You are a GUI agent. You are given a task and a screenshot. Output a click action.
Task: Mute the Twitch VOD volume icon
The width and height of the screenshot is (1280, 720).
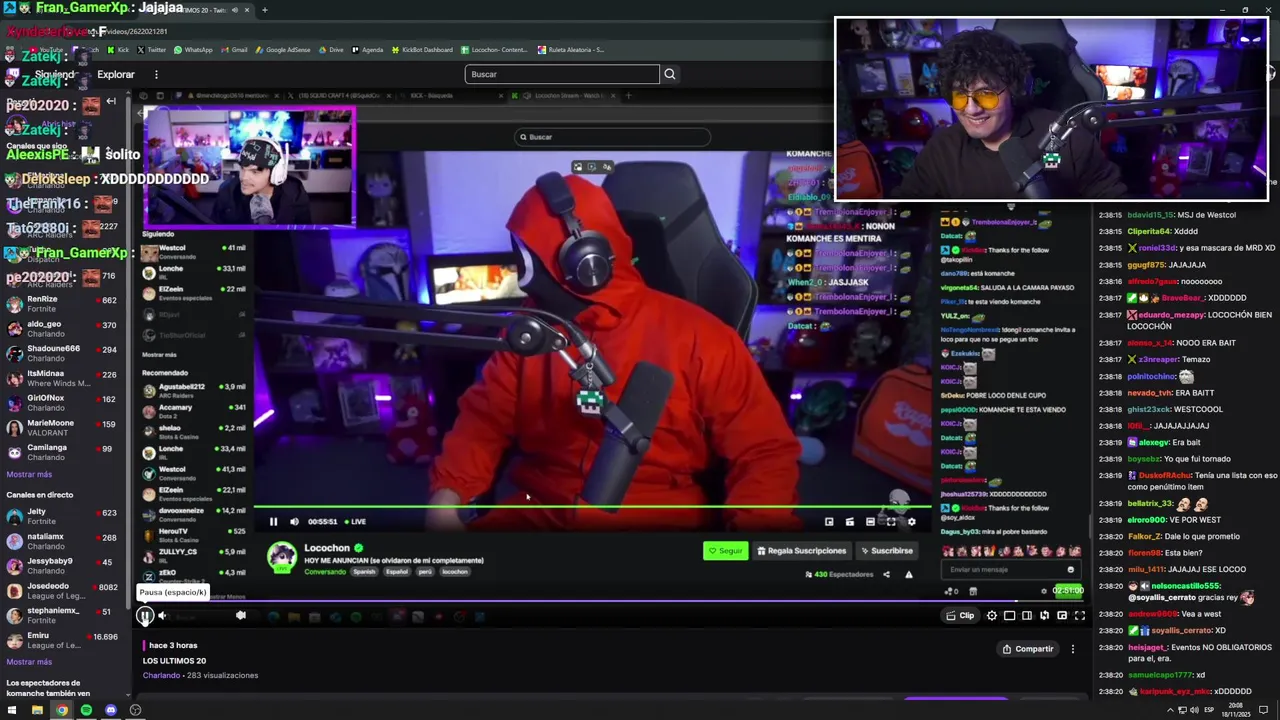(x=162, y=616)
